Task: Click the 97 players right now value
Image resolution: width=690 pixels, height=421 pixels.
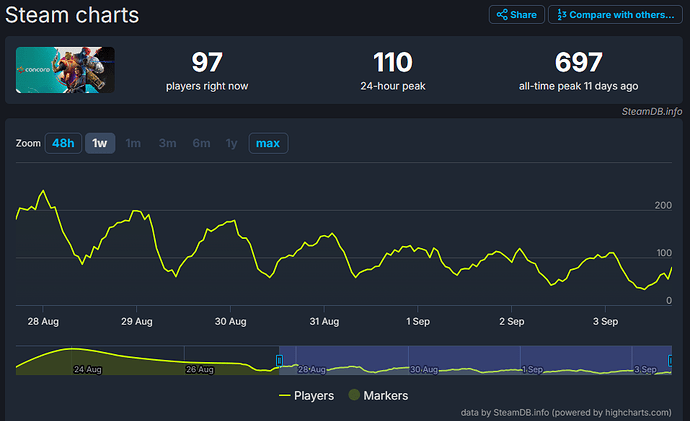Action: pos(207,62)
